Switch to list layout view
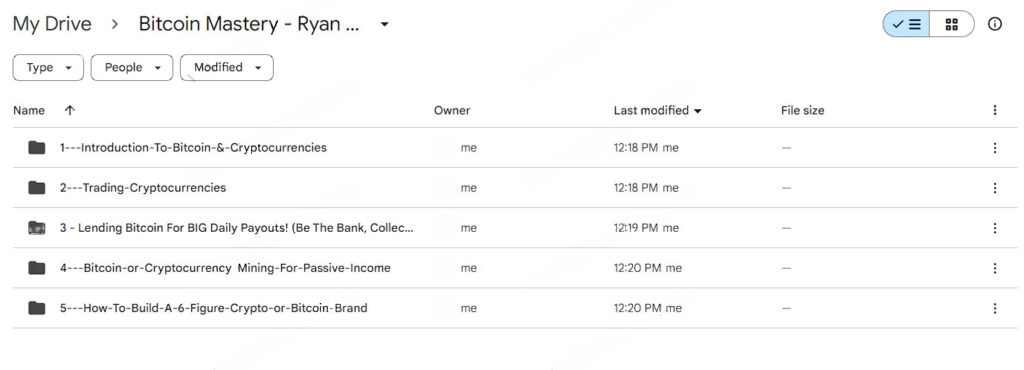This screenshot has height=370, width=1024. click(906, 24)
